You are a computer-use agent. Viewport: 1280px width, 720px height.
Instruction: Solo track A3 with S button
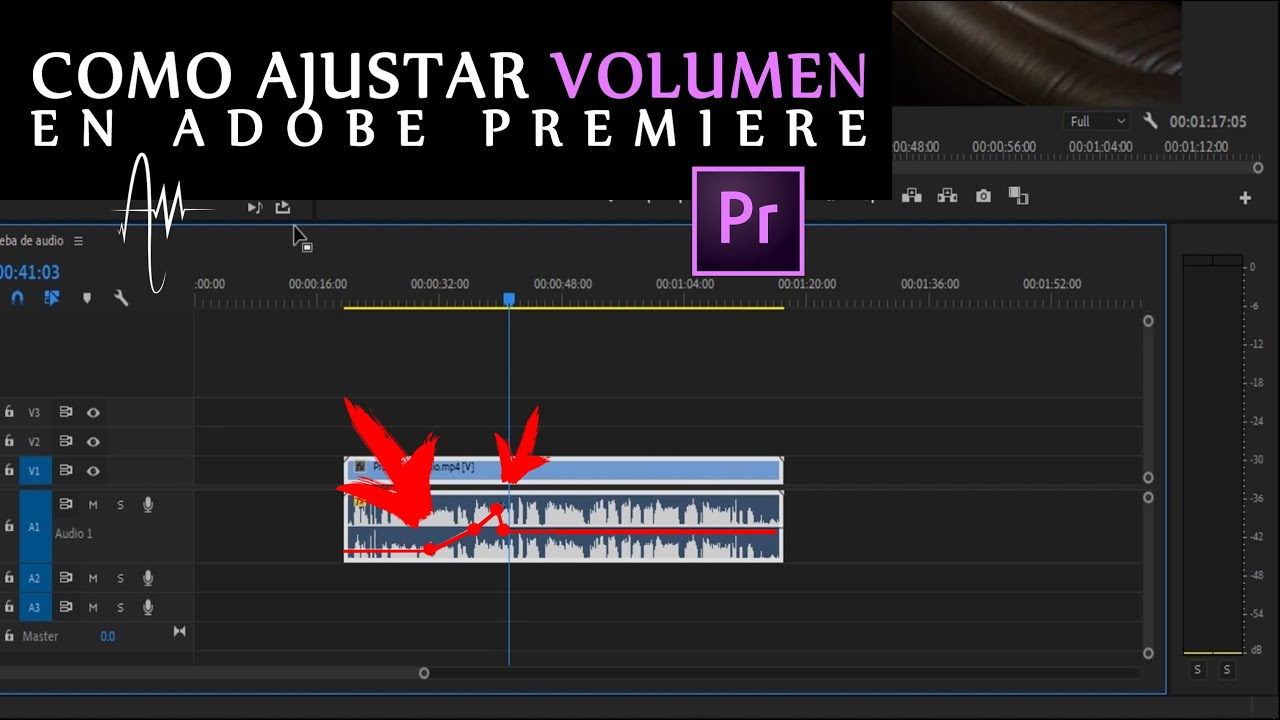[x=120, y=607]
